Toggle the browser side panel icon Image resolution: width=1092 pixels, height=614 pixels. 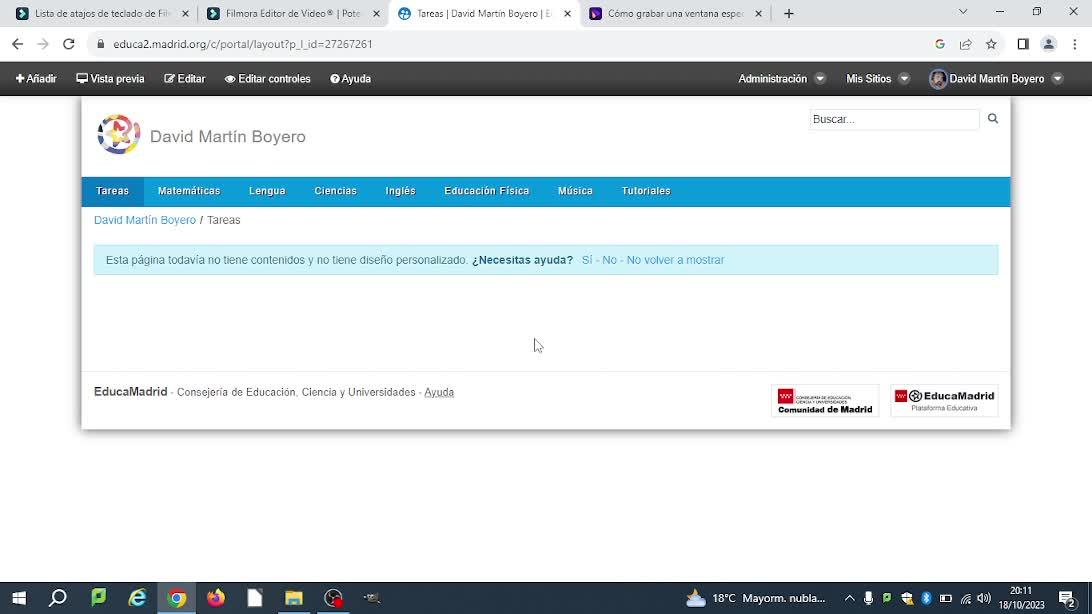point(1022,44)
